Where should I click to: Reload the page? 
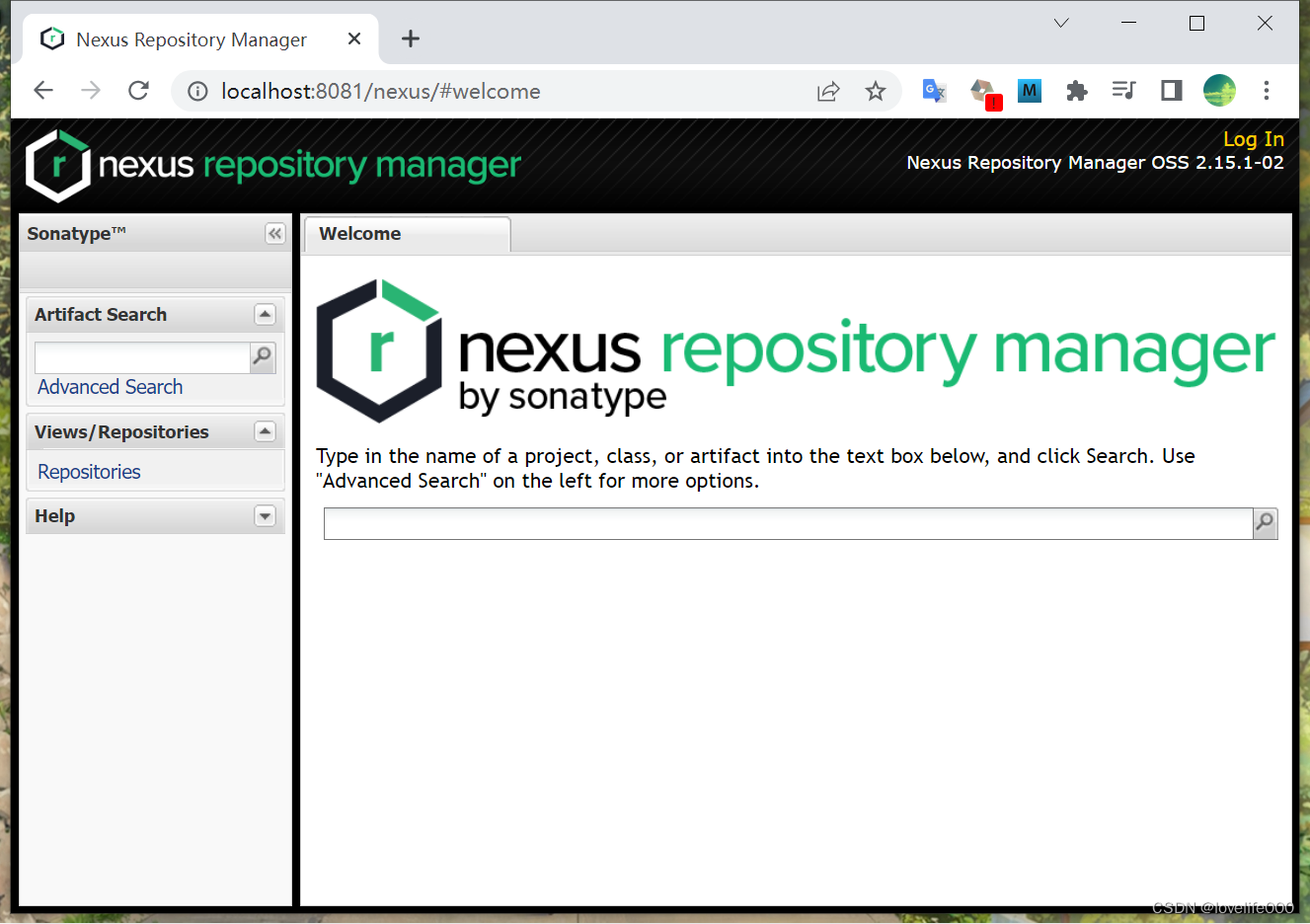139,91
